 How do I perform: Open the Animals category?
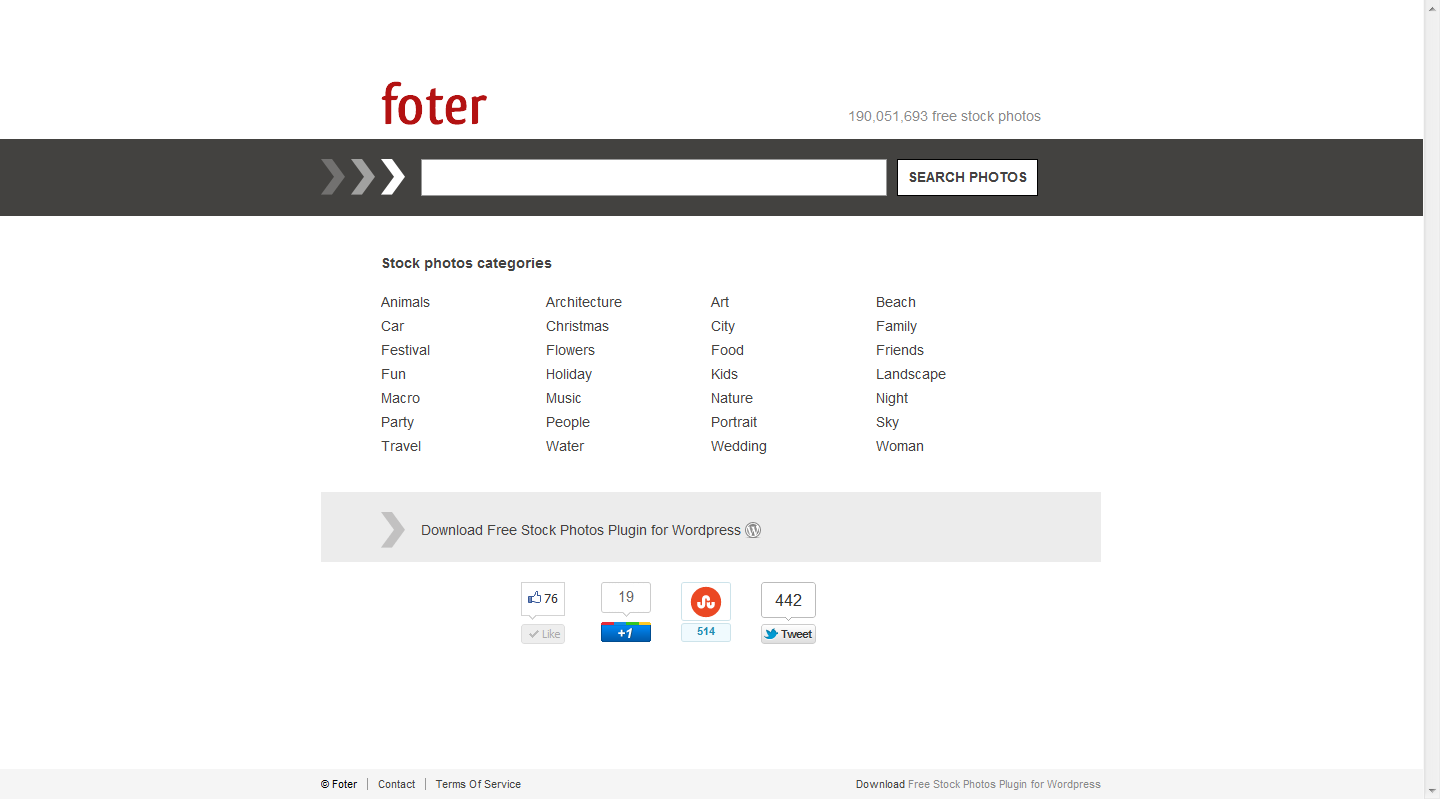click(x=405, y=302)
